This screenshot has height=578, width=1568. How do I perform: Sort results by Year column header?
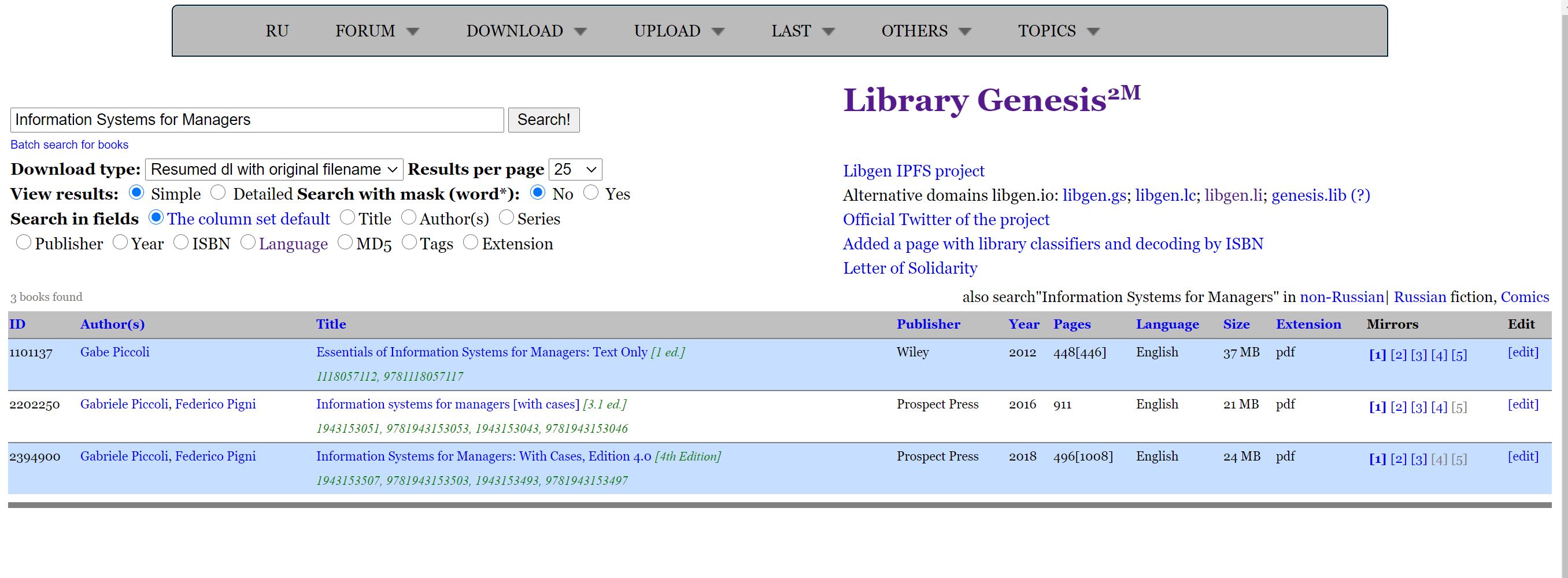(x=1024, y=325)
